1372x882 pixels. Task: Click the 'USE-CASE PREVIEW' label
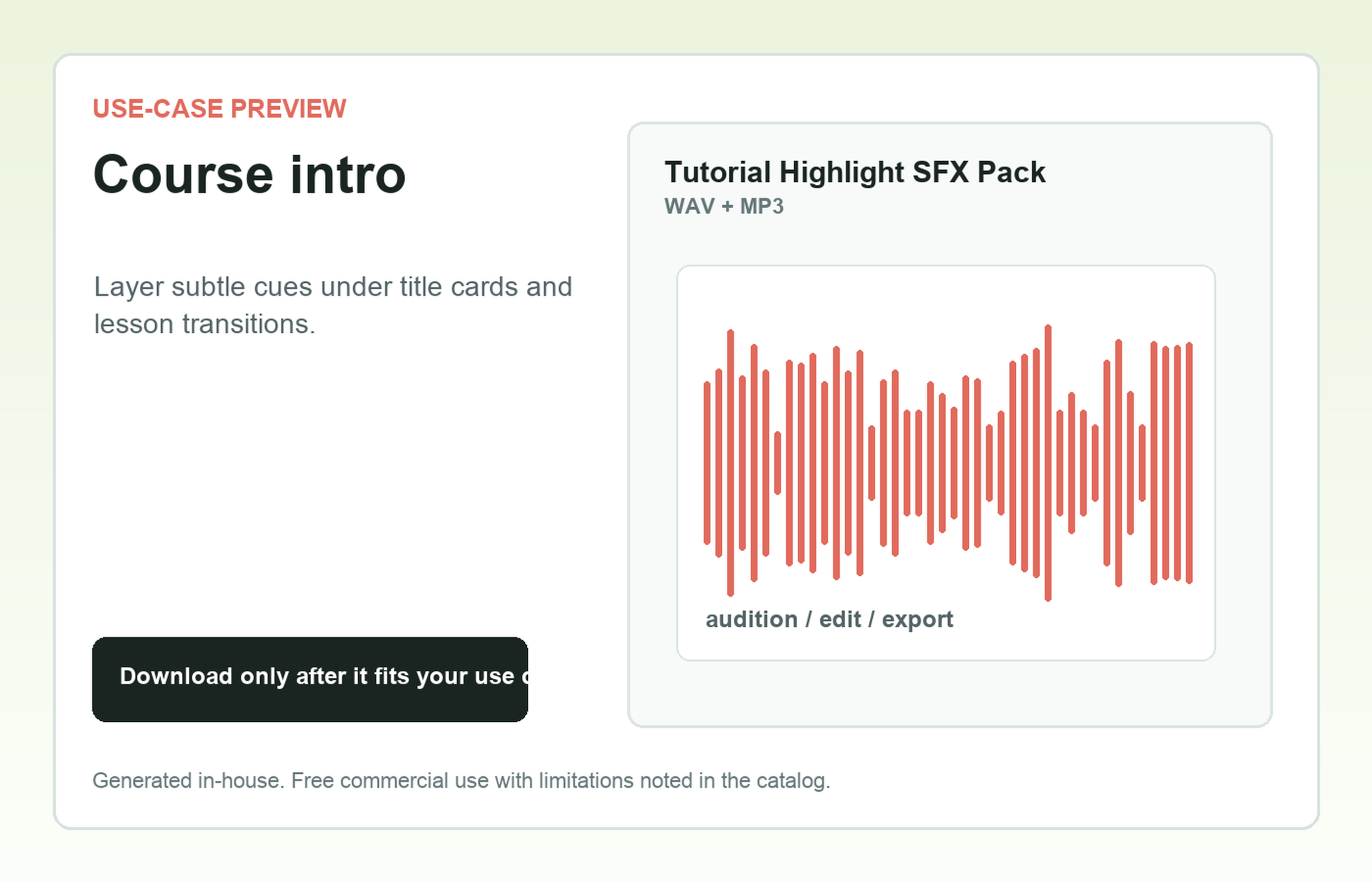[x=220, y=109]
